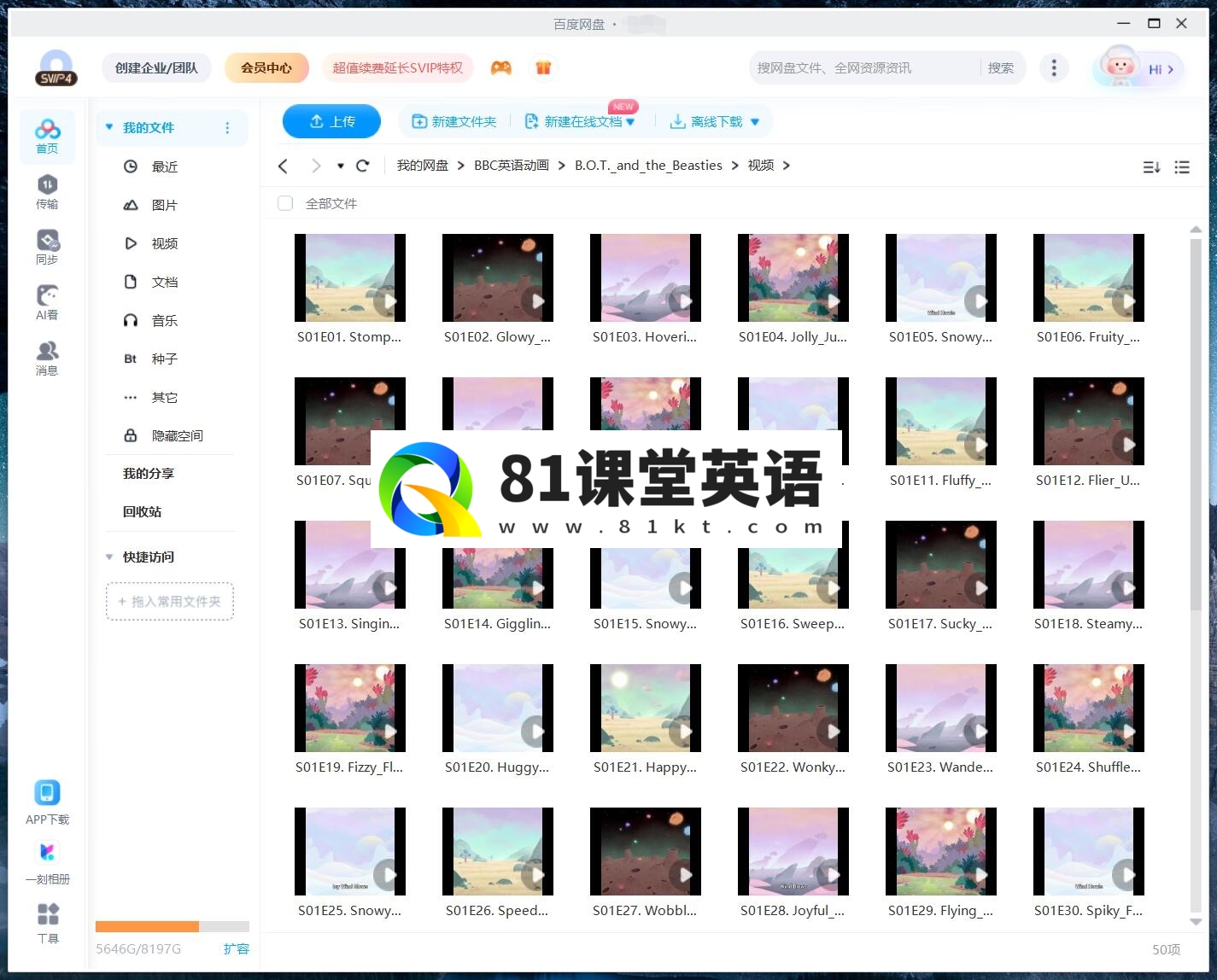Open 最近 recent files
The image size is (1217, 980).
point(165,166)
